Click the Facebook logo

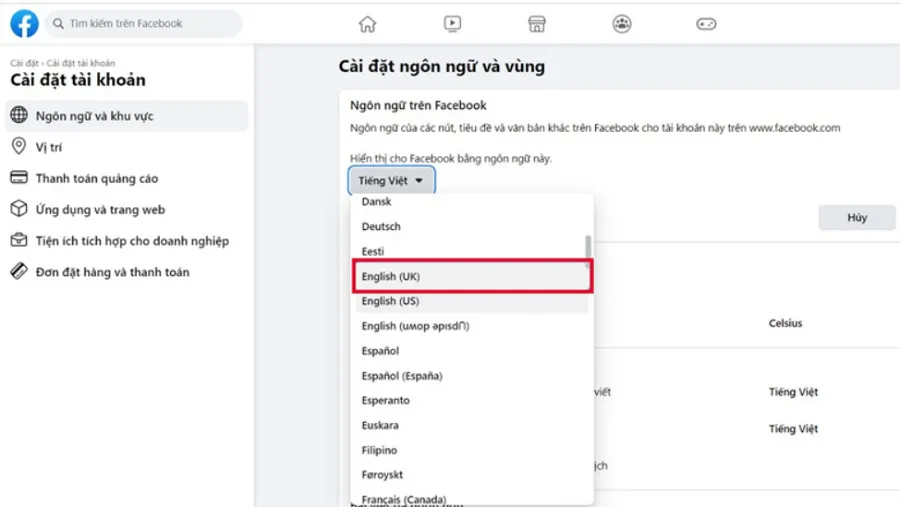click(24, 24)
